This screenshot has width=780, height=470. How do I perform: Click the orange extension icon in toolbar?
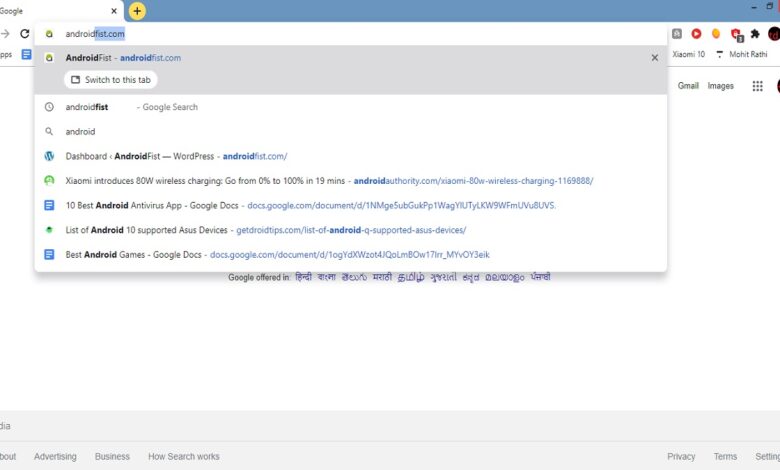point(716,33)
